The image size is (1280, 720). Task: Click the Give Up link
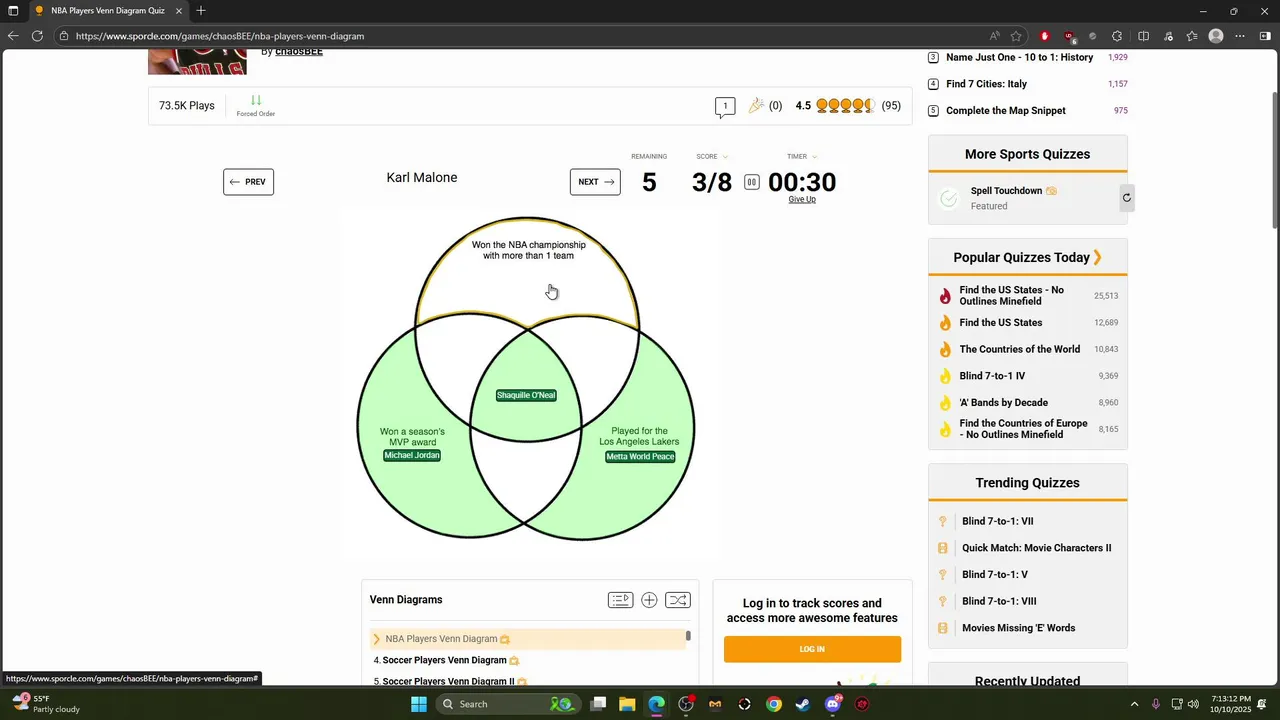(802, 200)
